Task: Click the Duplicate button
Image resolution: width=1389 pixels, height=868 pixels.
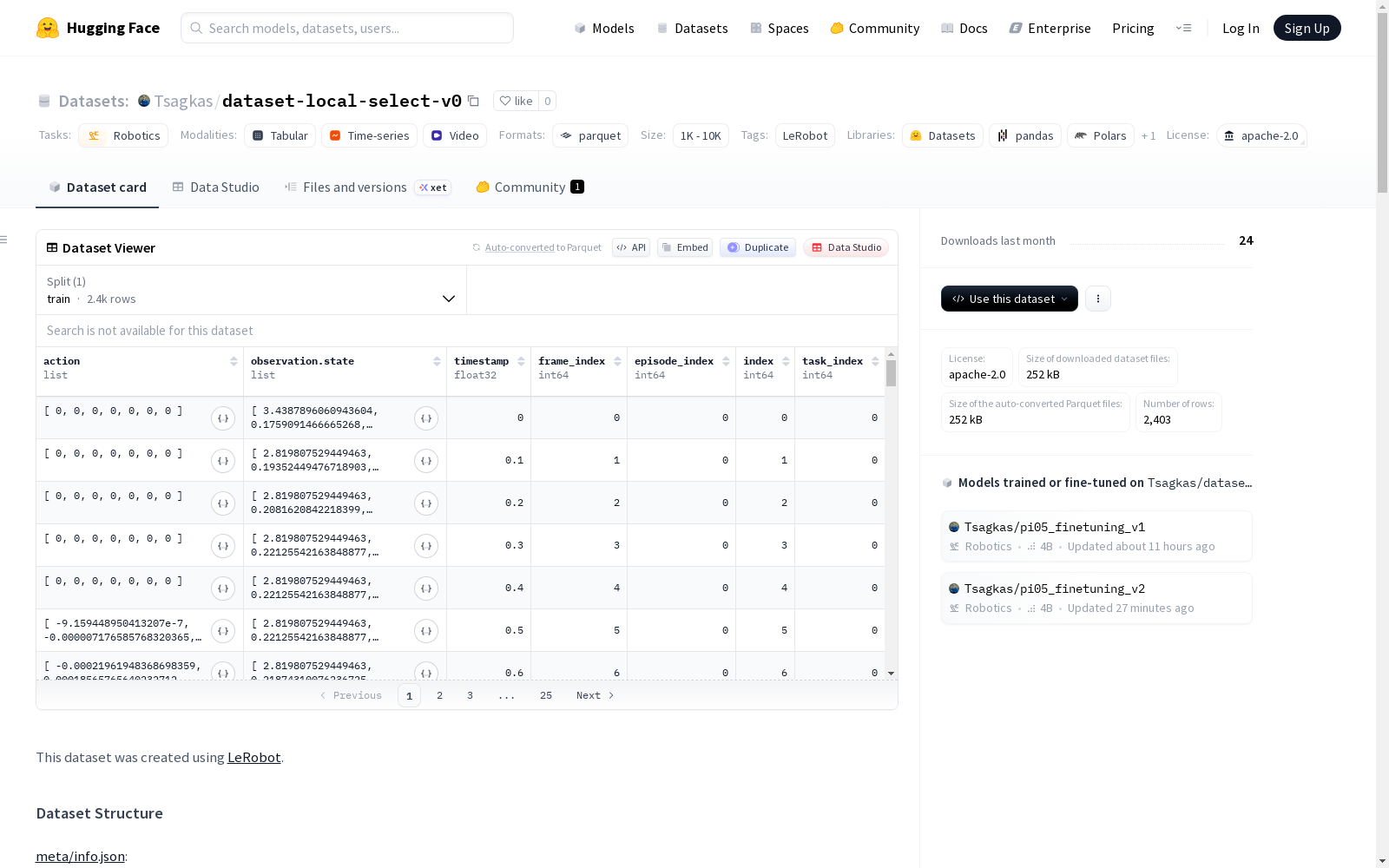Action: pyautogui.click(x=758, y=247)
